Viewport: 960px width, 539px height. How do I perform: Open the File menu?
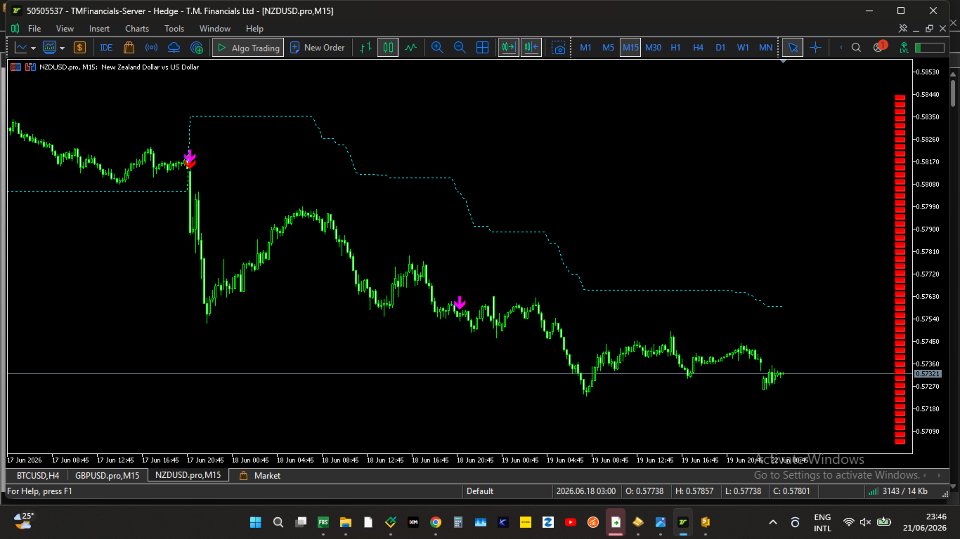[x=34, y=28]
